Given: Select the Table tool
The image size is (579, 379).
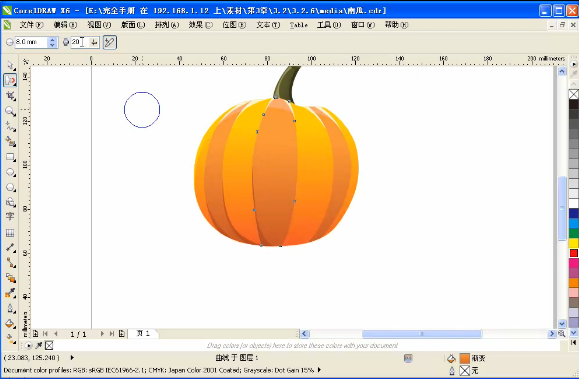Looking at the screenshot, I should 10,233.
